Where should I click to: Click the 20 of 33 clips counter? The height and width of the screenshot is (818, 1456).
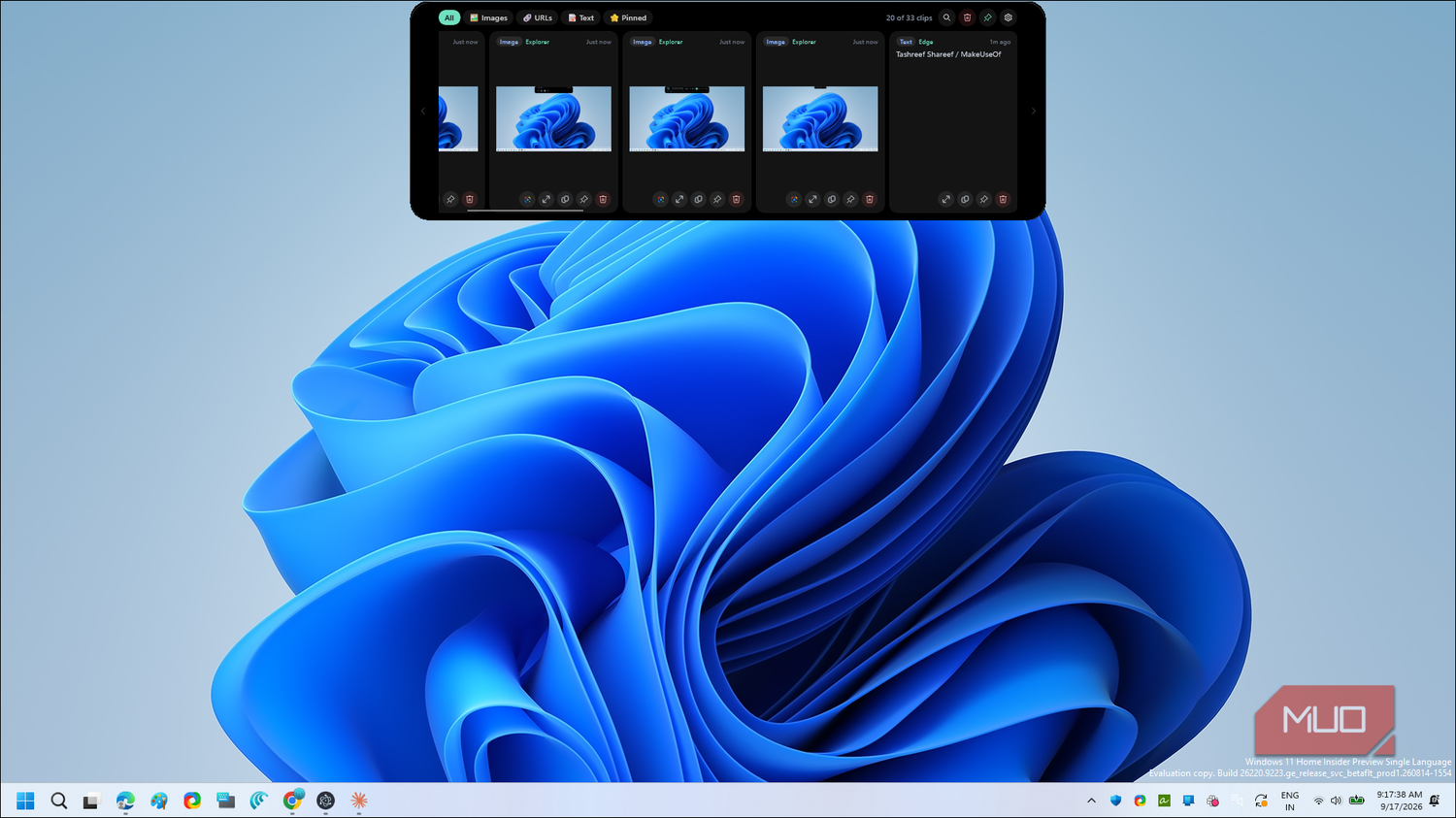[909, 17]
